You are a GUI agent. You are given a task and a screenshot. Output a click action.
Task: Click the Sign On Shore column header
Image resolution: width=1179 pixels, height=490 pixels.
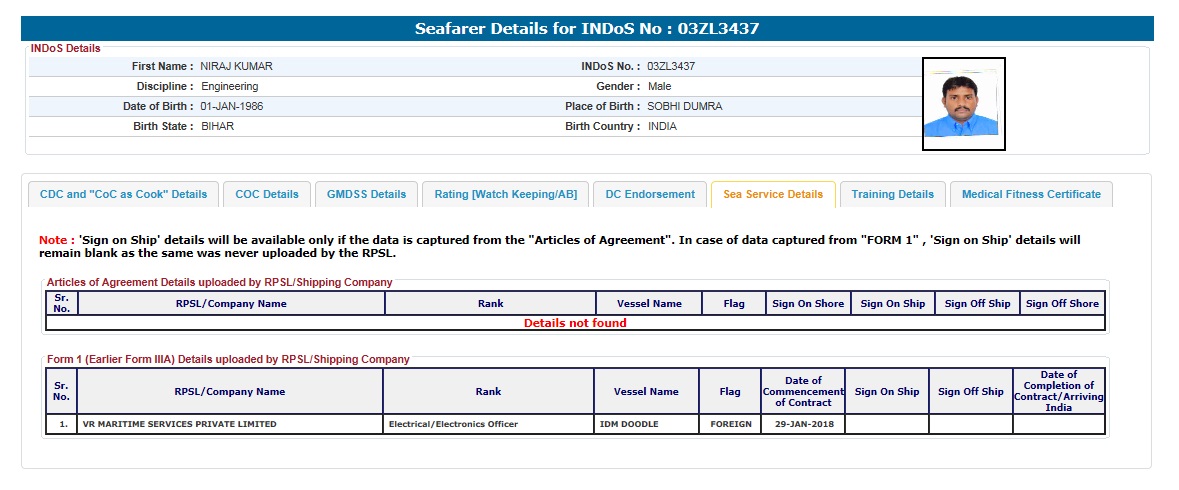point(808,303)
